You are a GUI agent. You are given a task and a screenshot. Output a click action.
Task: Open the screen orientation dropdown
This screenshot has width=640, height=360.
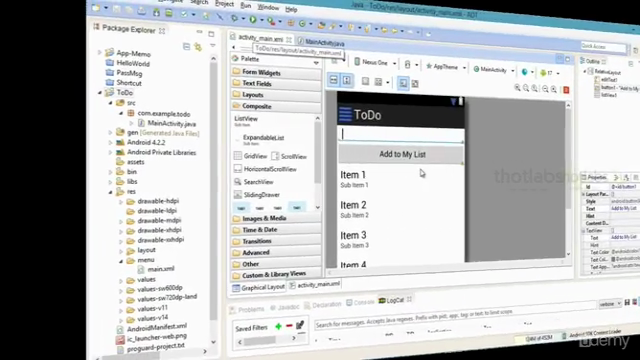click(411, 64)
